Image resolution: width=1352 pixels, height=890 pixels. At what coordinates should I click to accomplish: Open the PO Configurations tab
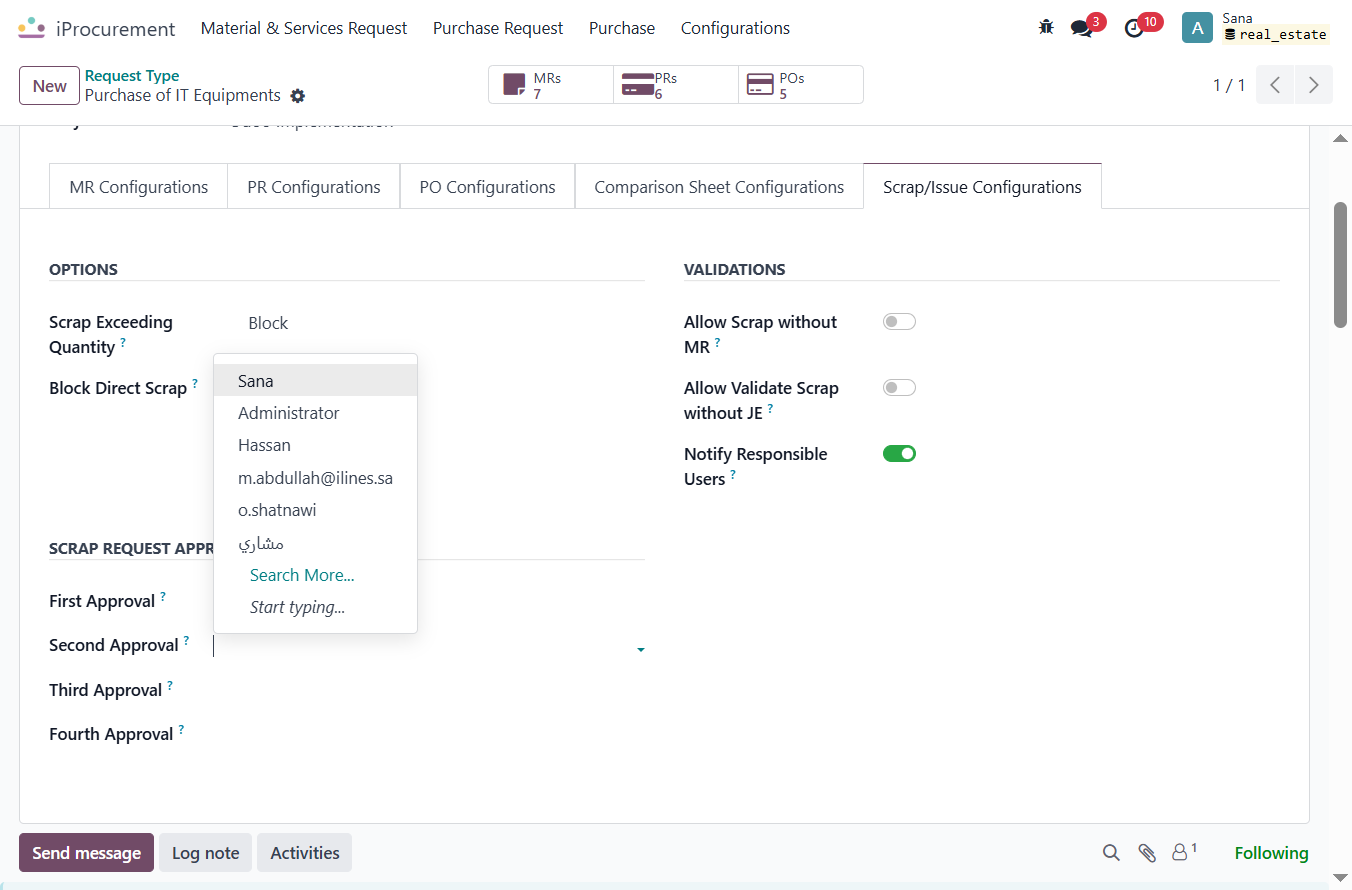click(488, 187)
